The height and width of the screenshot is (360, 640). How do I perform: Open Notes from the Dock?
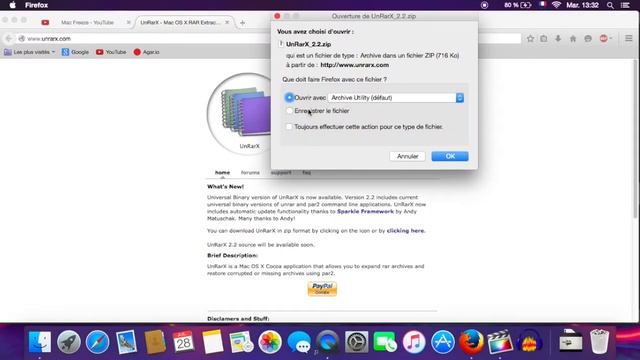(x=212, y=342)
